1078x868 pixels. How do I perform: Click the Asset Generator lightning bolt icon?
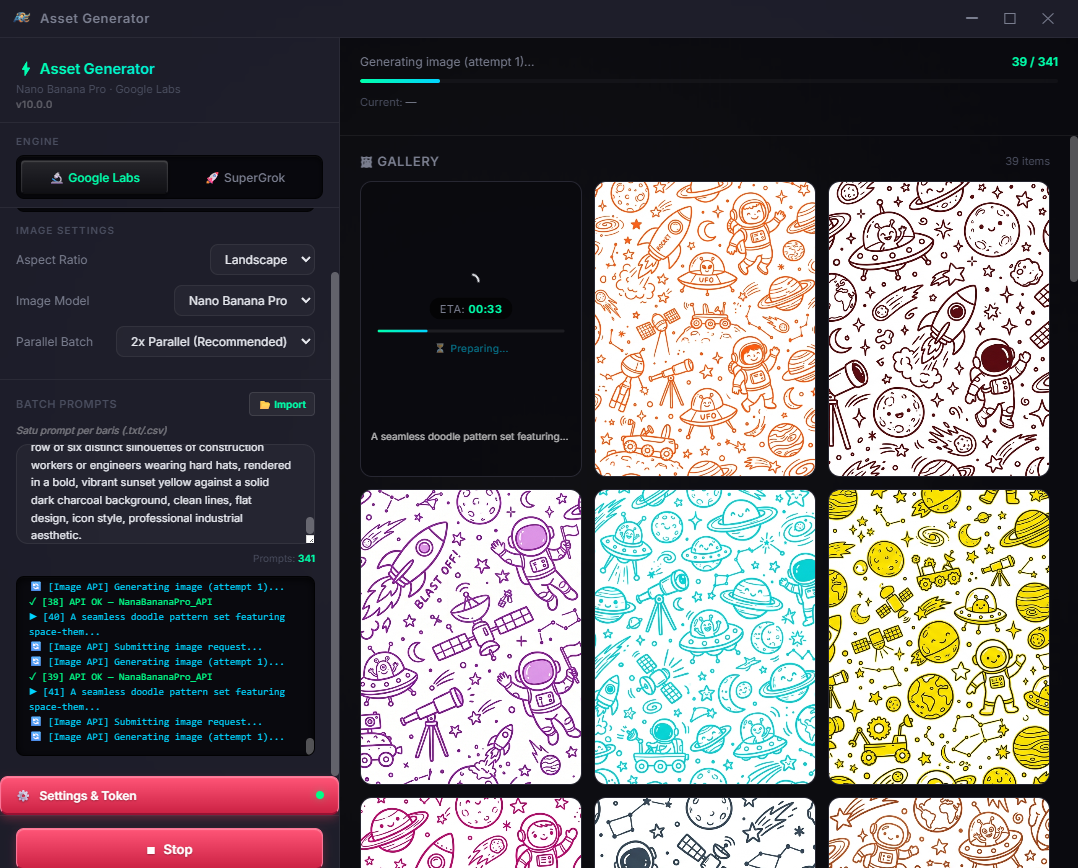(x=25, y=69)
